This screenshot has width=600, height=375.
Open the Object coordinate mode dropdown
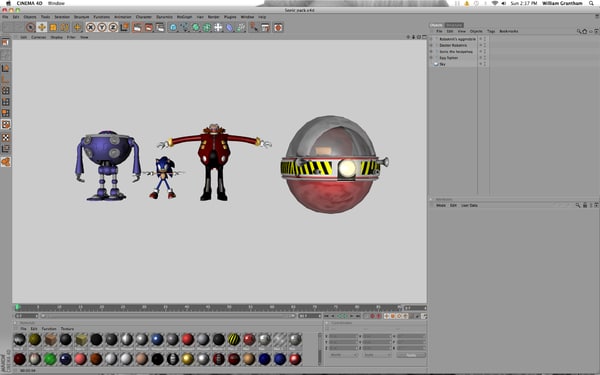[x=343, y=355]
